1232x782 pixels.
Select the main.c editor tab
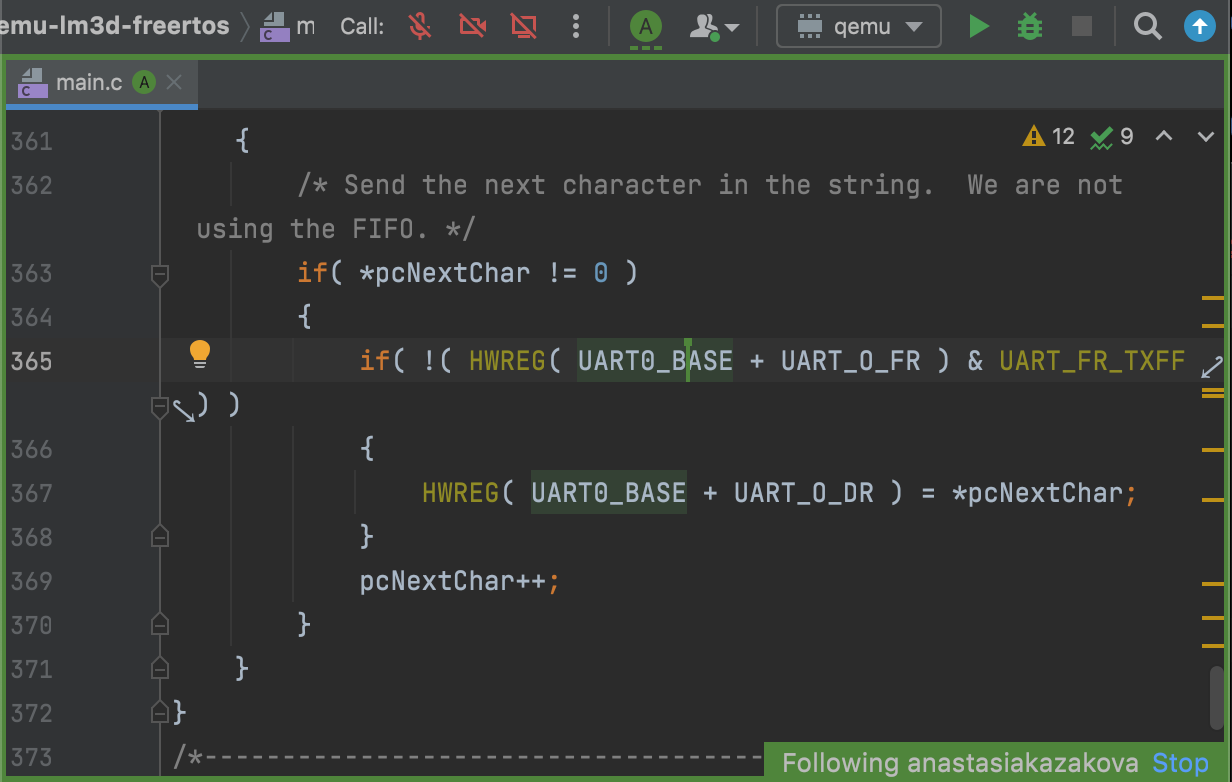tap(88, 83)
